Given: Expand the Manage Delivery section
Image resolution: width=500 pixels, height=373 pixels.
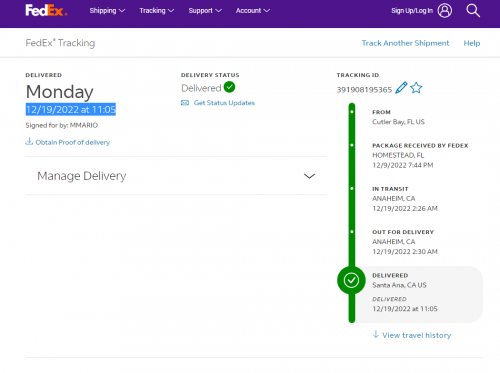Looking at the screenshot, I should click(176, 176).
